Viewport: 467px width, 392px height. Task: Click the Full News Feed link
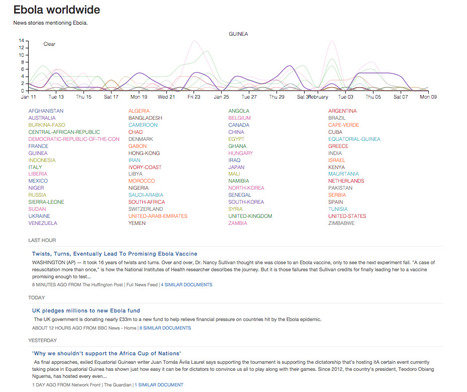pos(142,285)
